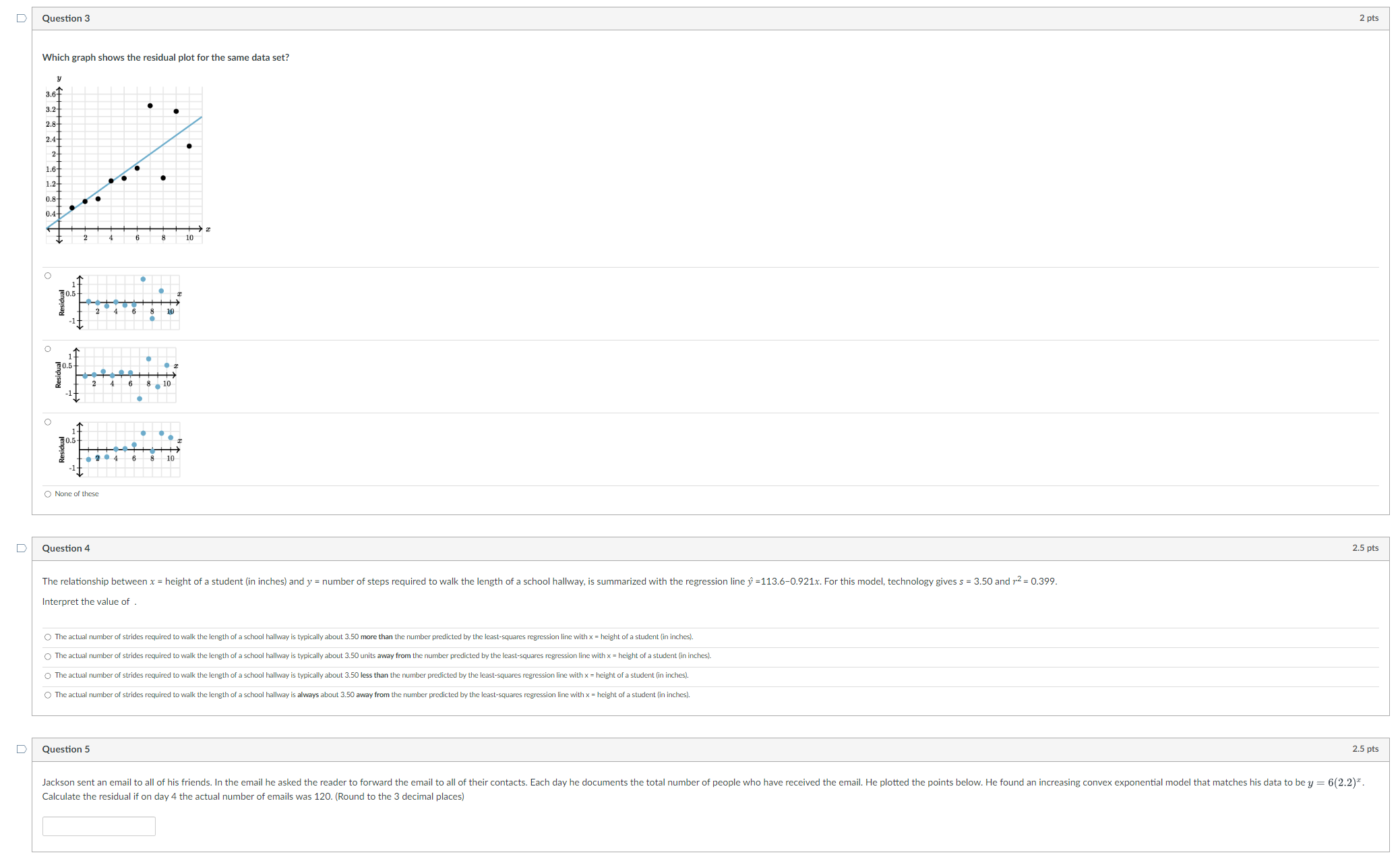
Task: Select the first residual plot radio button
Action: pyautogui.click(x=48, y=276)
